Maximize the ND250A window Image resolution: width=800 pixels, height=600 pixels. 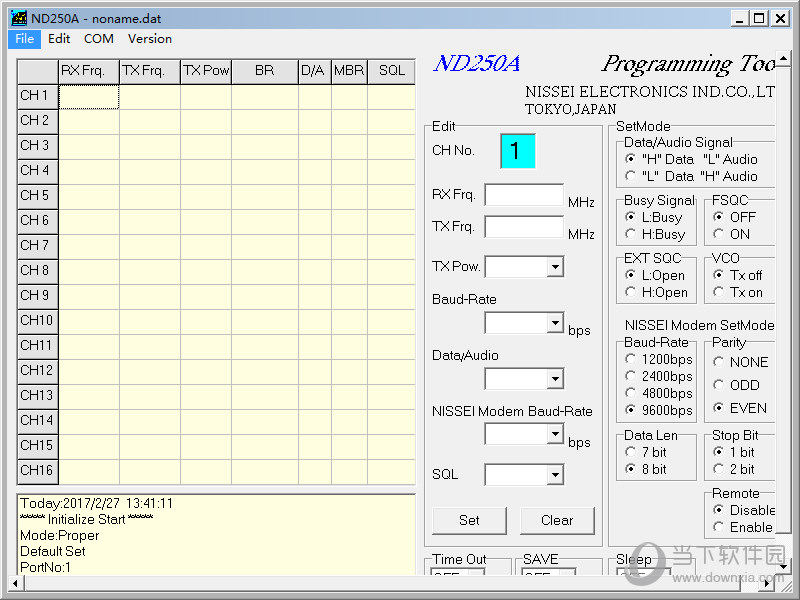(x=760, y=19)
